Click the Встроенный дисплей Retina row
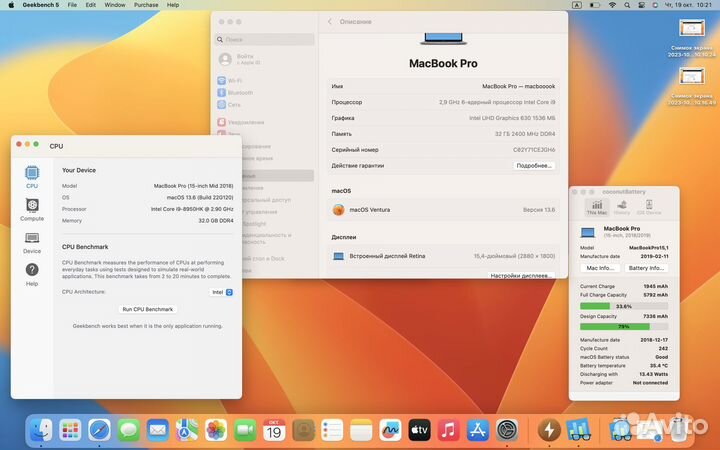This screenshot has height=450, width=720. click(x=443, y=256)
